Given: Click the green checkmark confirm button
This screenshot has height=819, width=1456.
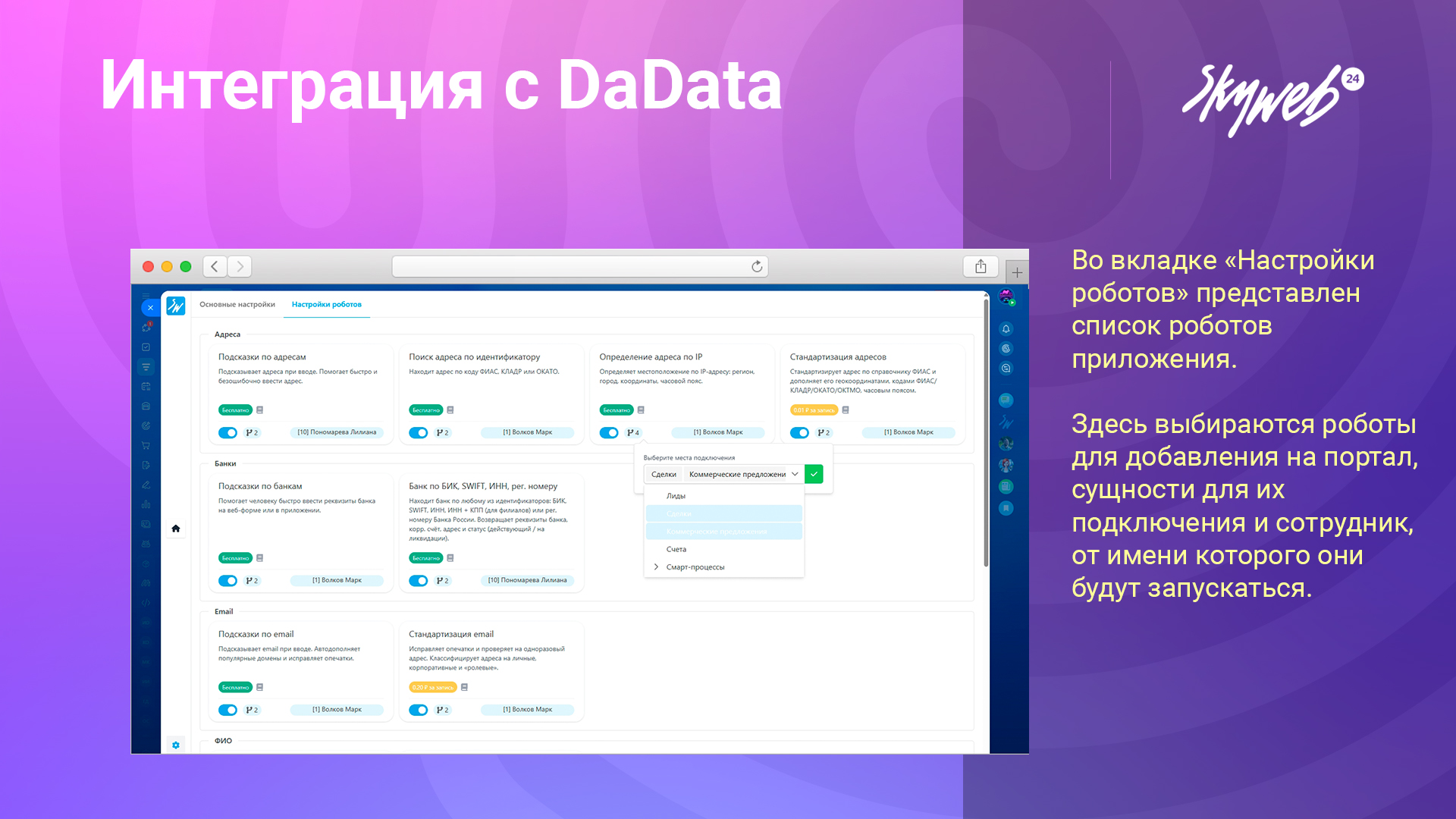Looking at the screenshot, I should pyautogui.click(x=814, y=474).
